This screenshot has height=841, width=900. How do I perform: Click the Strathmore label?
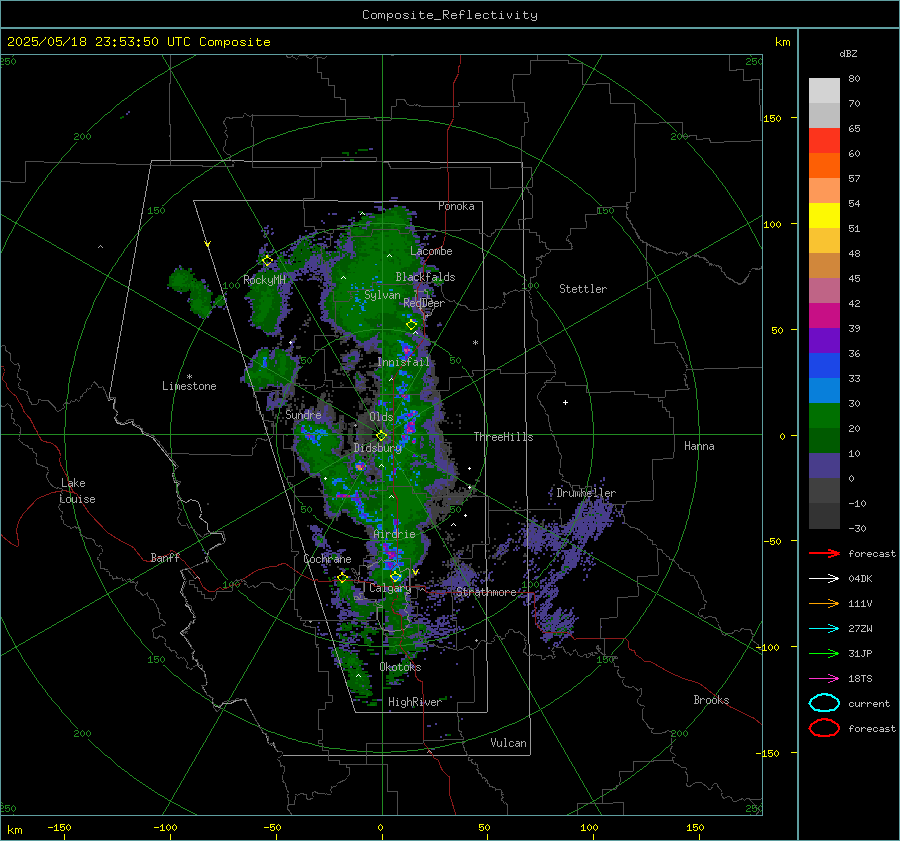(486, 592)
